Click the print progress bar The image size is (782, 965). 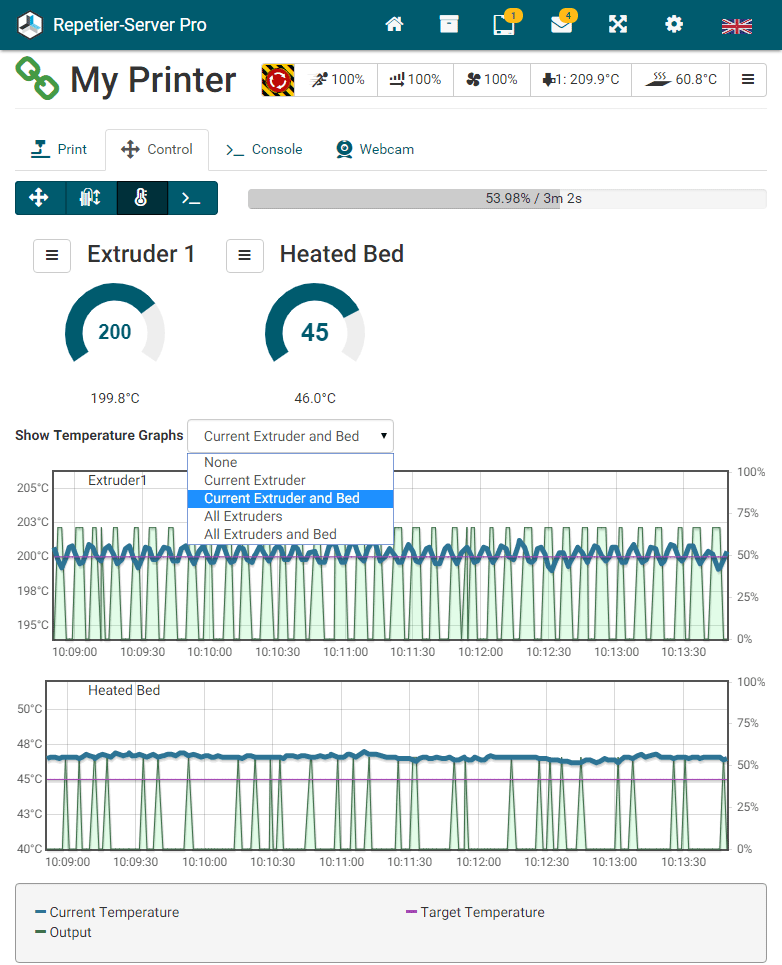click(x=507, y=198)
